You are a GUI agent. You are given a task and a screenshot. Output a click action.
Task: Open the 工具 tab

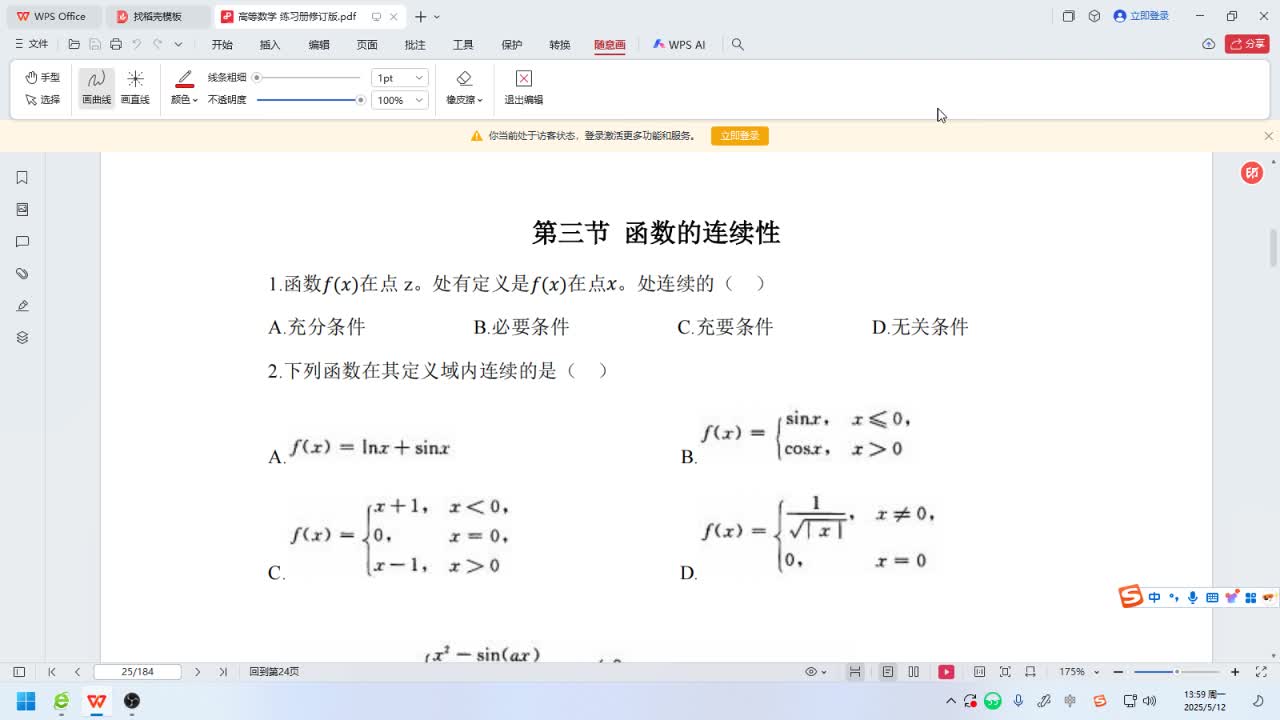[x=463, y=45]
